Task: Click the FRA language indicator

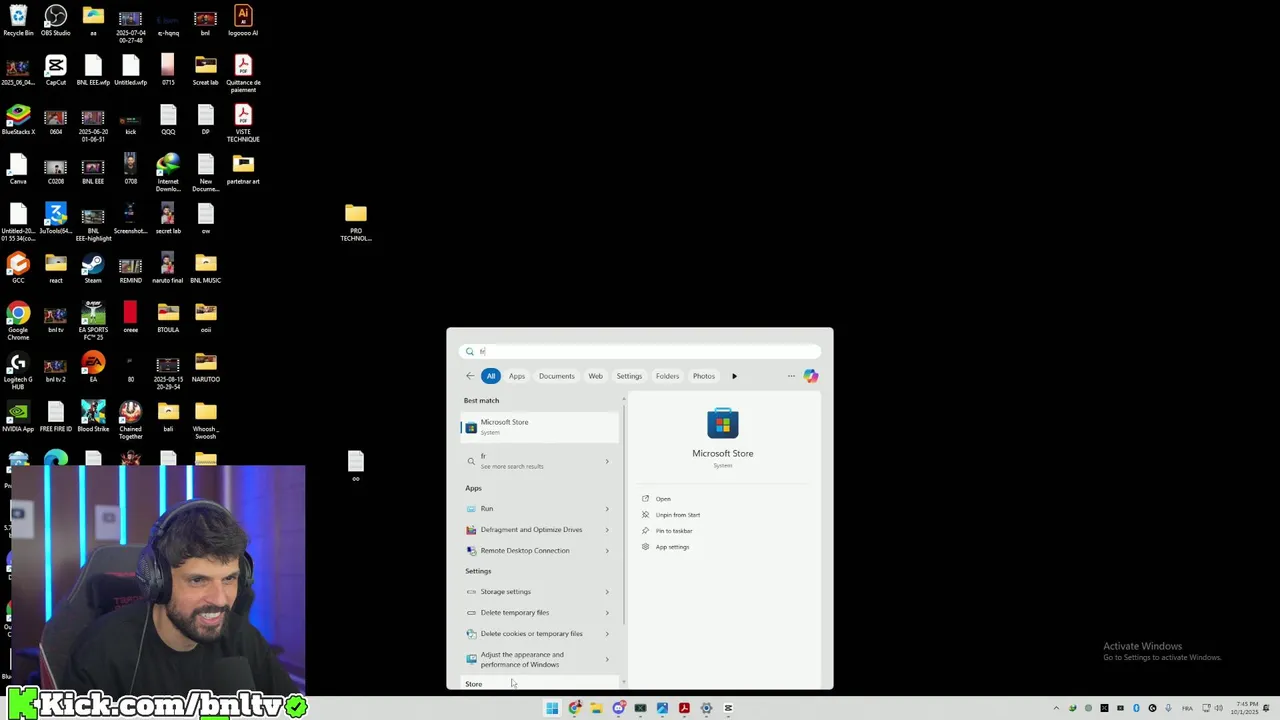Action: pos(1188,708)
